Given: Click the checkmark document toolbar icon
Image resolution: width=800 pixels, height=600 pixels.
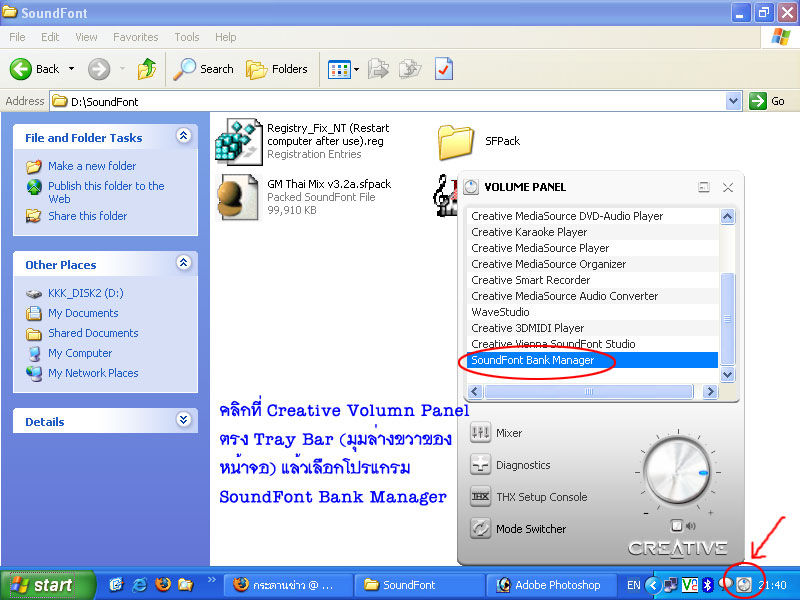Looking at the screenshot, I should pyautogui.click(x=443, y=69).
